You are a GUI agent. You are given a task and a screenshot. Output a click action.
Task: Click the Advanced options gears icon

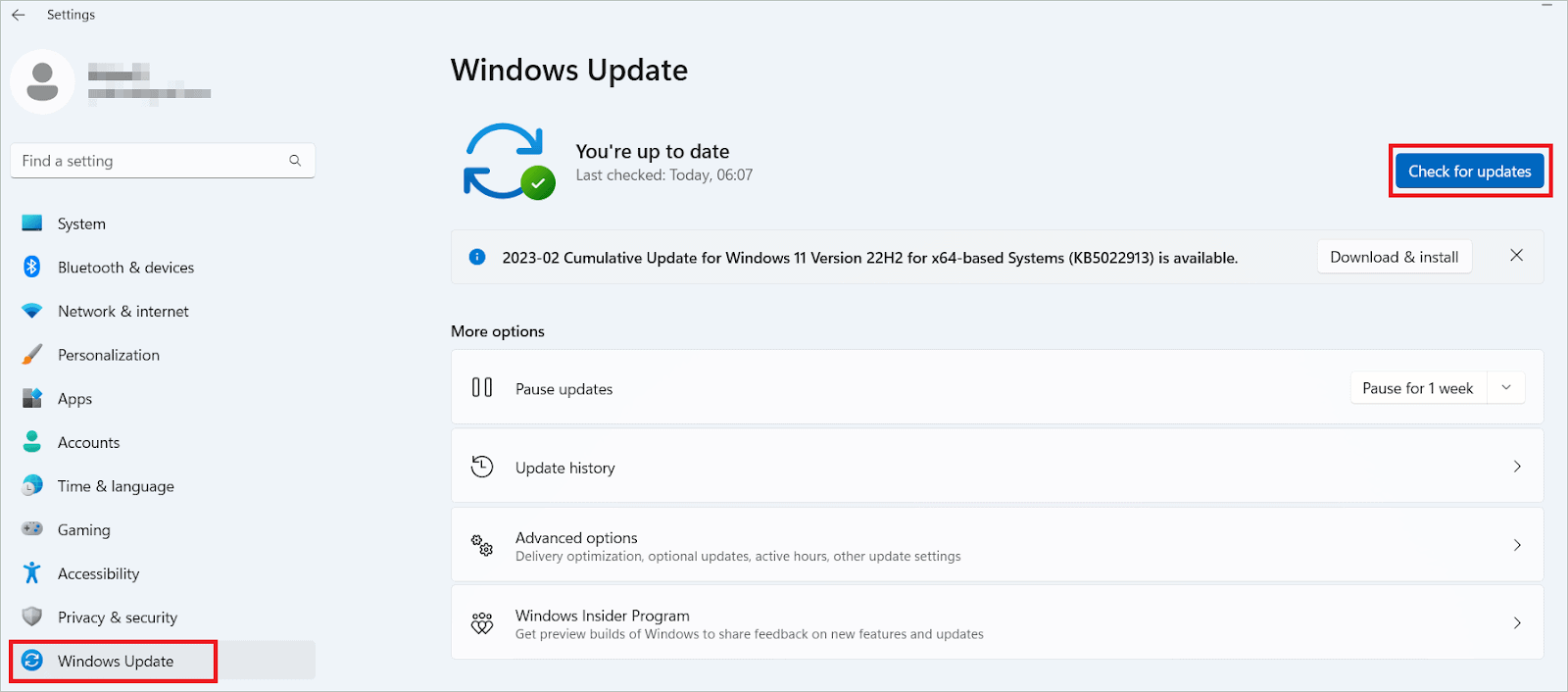[x=482, y=545]
